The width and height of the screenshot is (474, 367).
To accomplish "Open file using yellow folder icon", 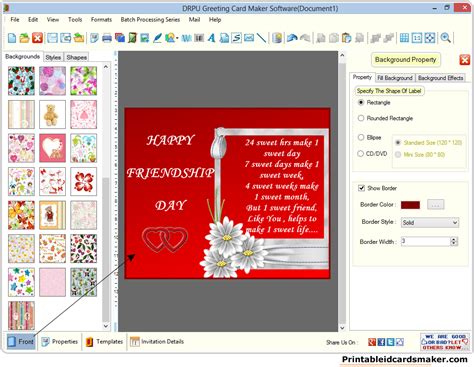I will coord(24,38).
